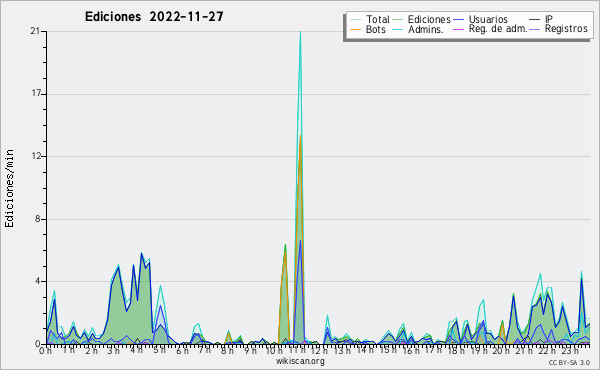Click the y-axis value 4
Screen dimensions: 600x370
coord(38,281)
